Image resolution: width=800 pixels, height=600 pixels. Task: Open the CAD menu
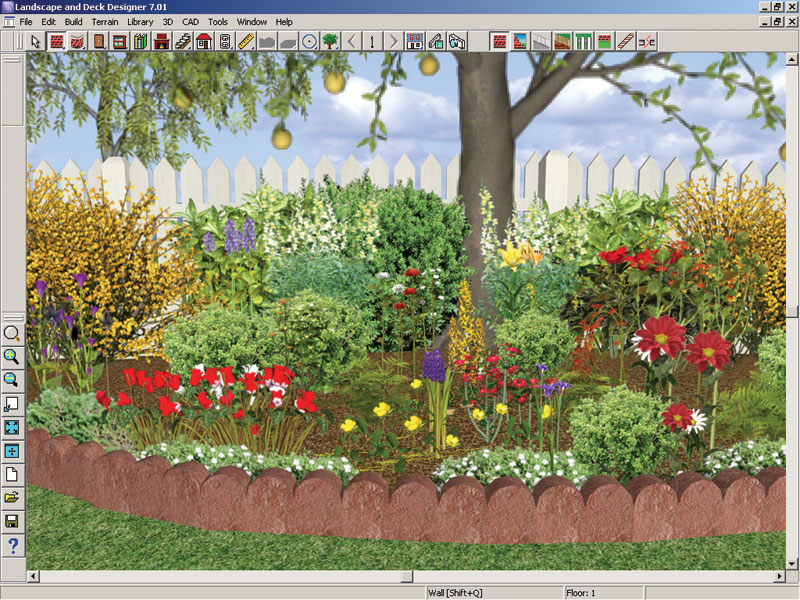point(190,21)
